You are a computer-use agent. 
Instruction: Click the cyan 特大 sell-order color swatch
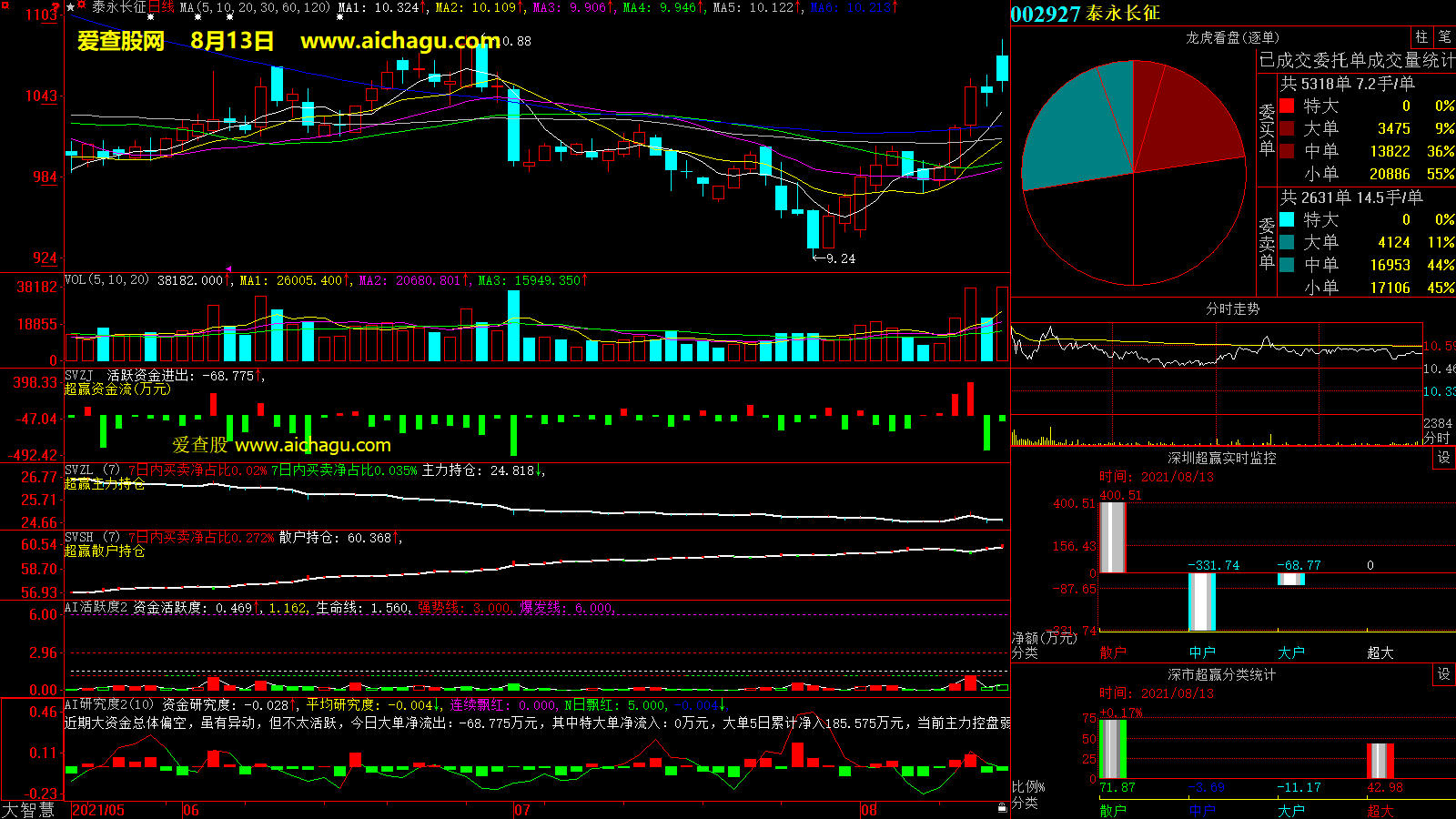pyautogui.click(x=1287, y=219)
